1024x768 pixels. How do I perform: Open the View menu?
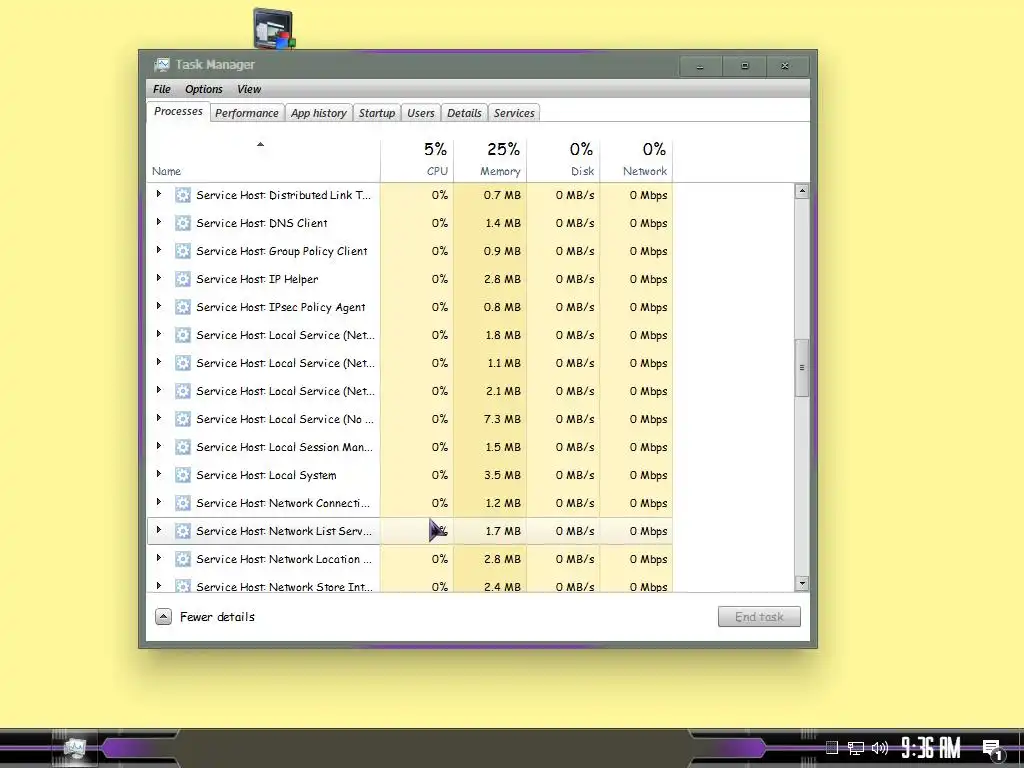[x=249, y=89]
